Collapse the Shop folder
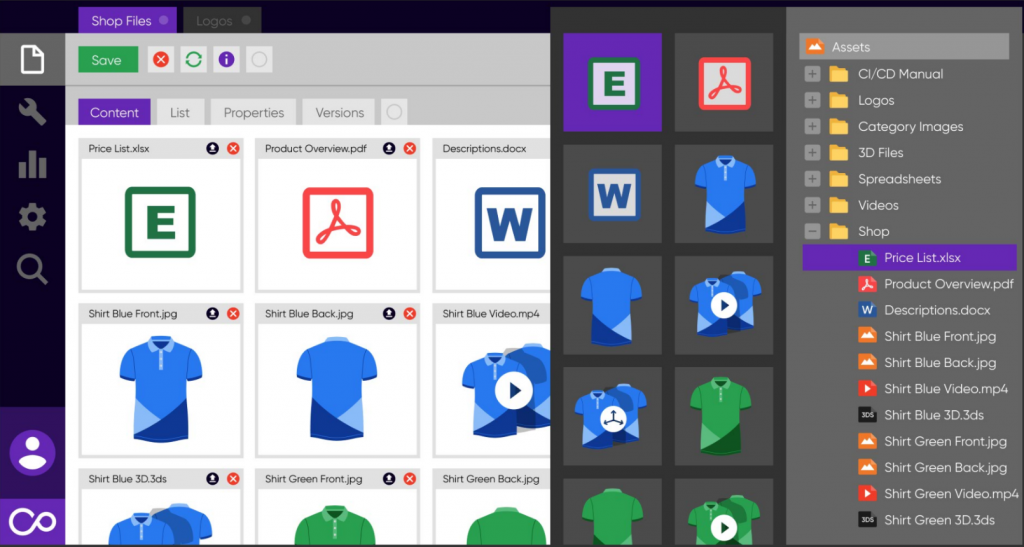 812,231
